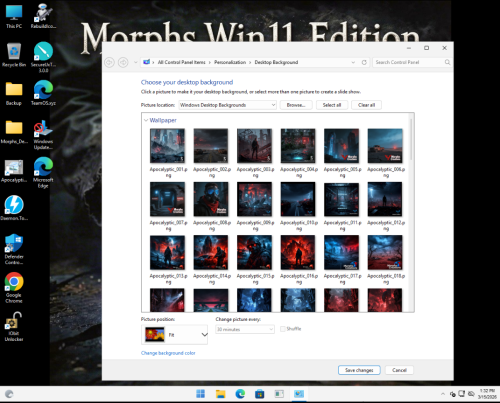Image resolution: width=500 pixels, height=403 pixels.
Task: Go forward in Control Panel navigation
Action: [x=123, y=62]
